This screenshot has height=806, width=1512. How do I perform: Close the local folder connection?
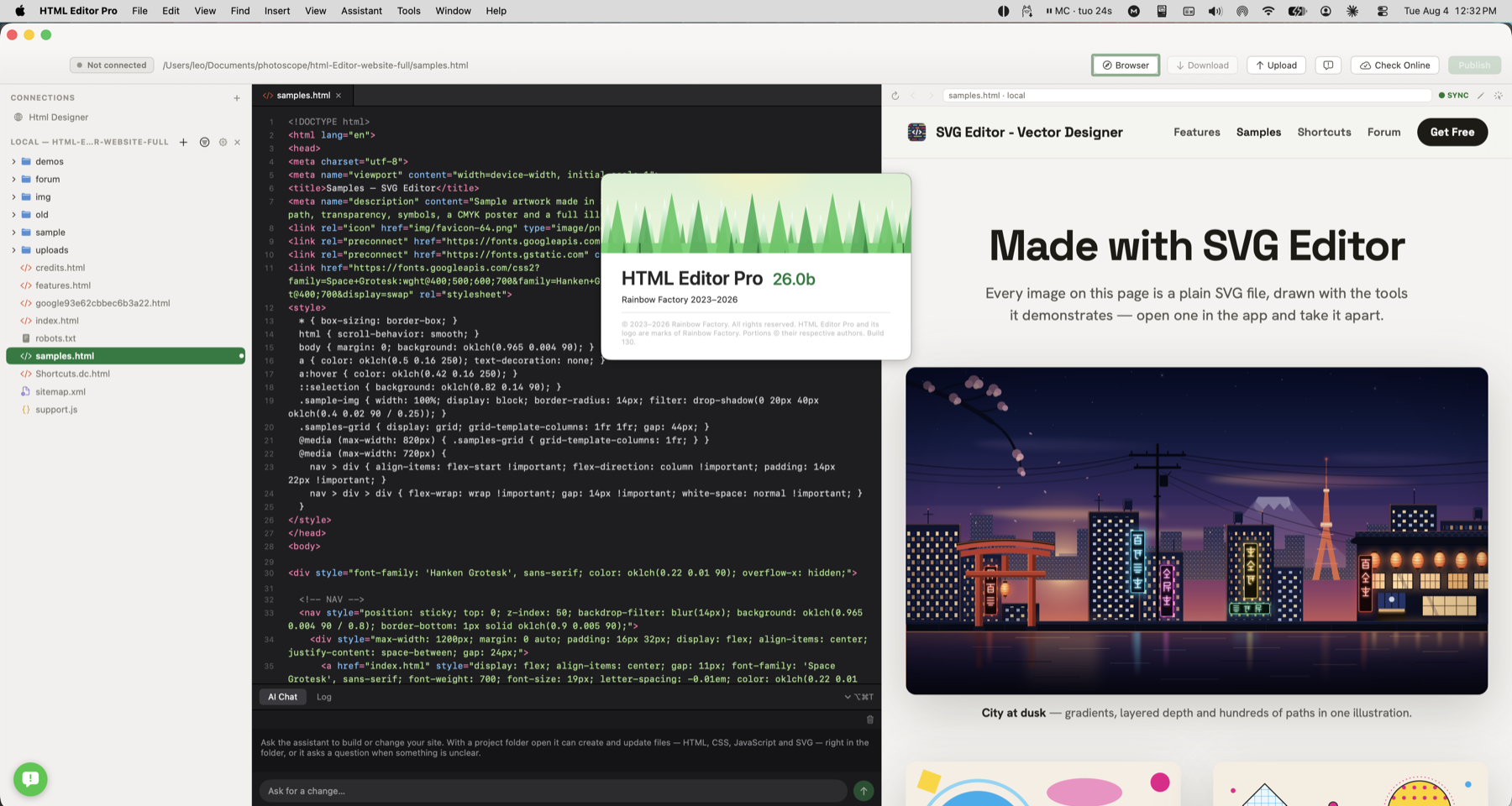pos(238,143)
